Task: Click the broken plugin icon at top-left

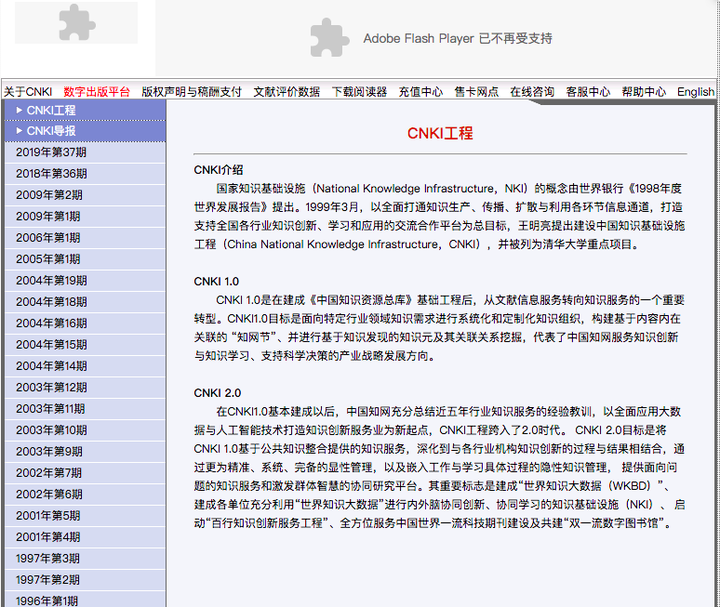Action: (77, 23)
